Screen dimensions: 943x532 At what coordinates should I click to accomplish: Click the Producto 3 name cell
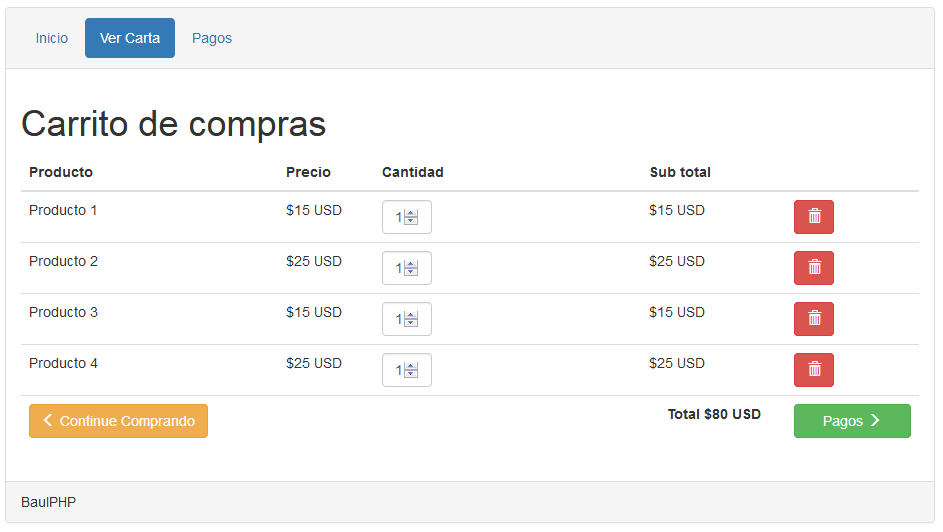pos(63,313)
